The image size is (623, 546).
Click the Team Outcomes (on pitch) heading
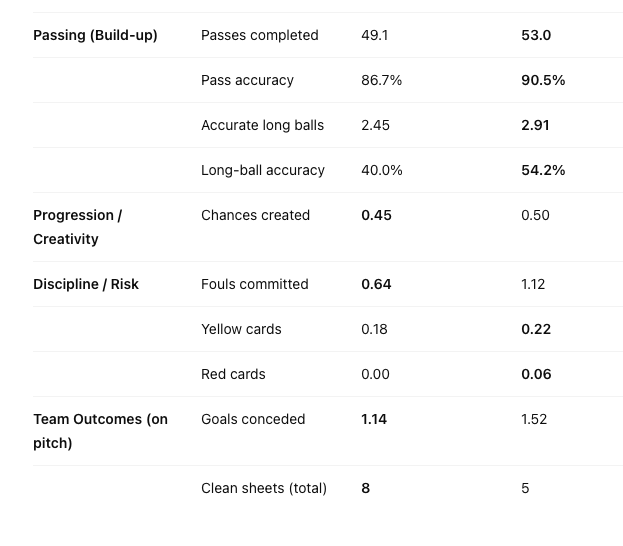click(100, 431)
